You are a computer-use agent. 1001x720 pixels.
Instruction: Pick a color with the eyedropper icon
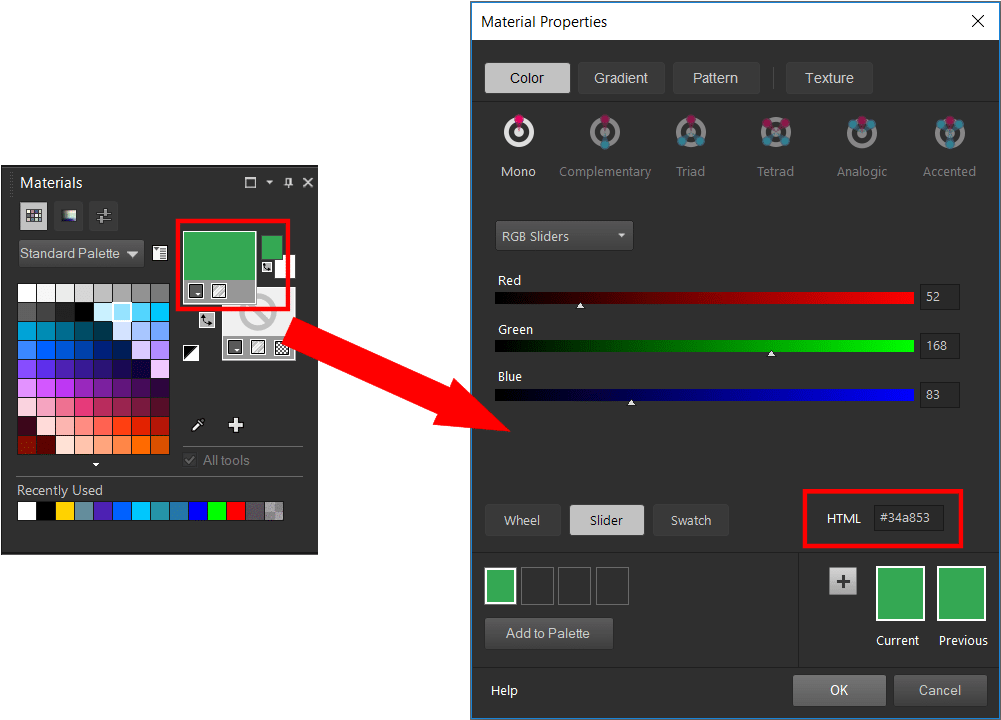tap(198, 424)
